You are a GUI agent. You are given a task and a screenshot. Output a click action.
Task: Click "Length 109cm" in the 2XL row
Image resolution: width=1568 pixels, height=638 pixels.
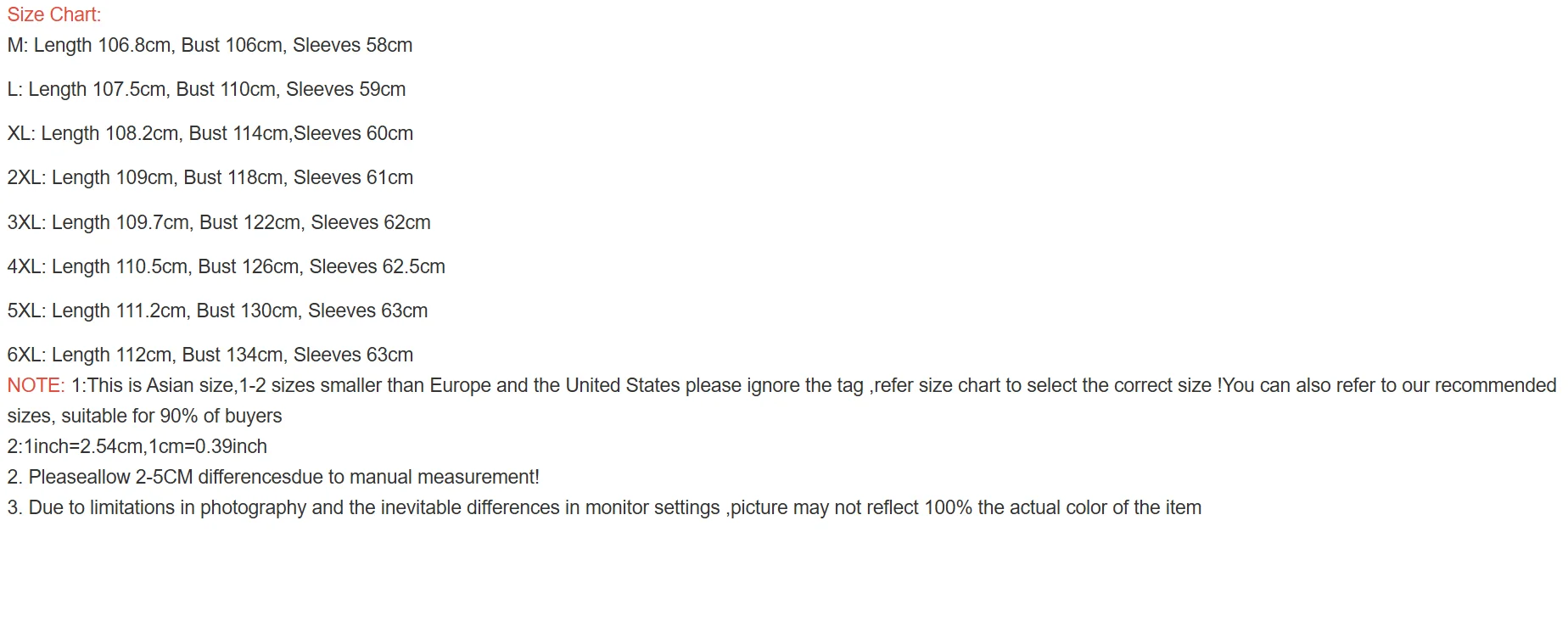[113, 177]
